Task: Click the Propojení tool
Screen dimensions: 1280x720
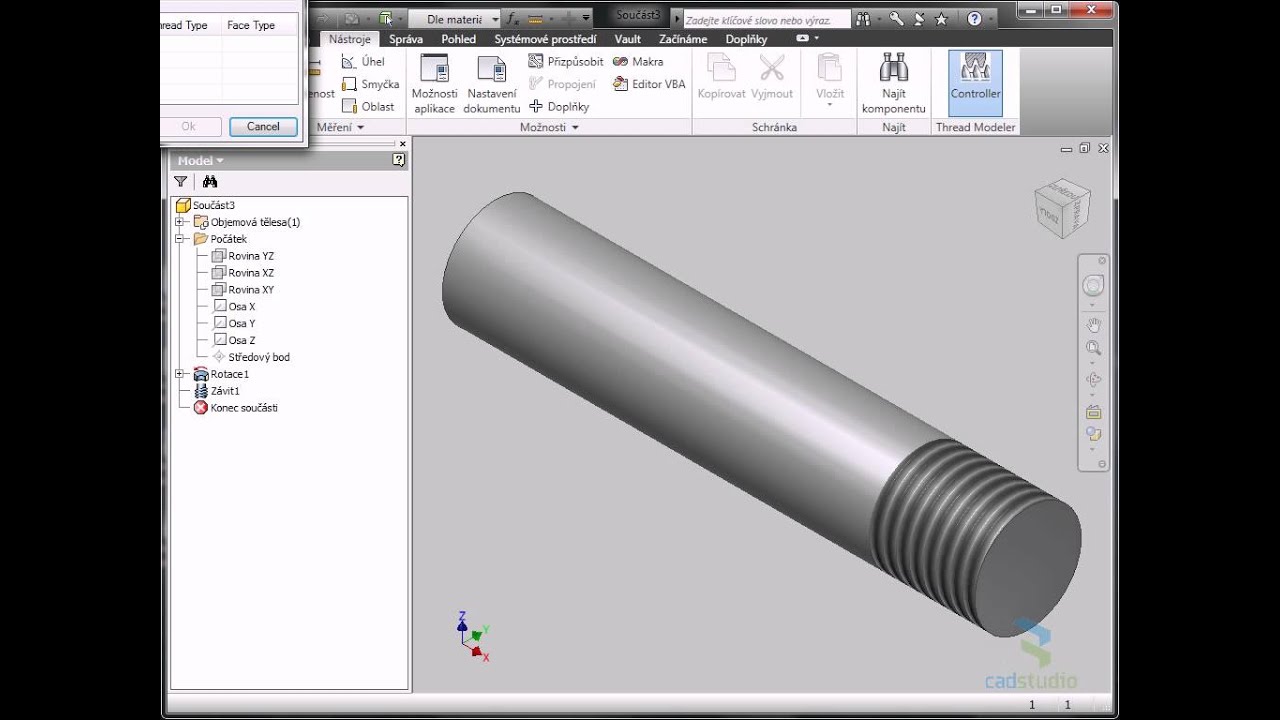Action: [x=562, y=84]
